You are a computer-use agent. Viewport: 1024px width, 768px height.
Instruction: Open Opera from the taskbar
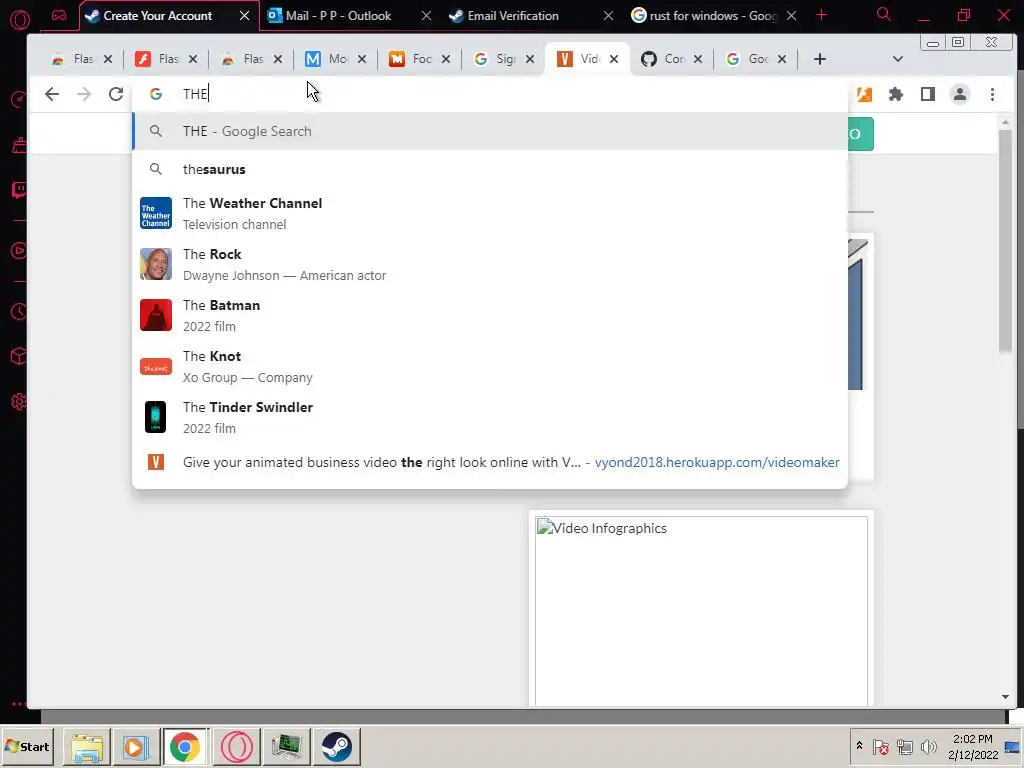pos(236,746)
